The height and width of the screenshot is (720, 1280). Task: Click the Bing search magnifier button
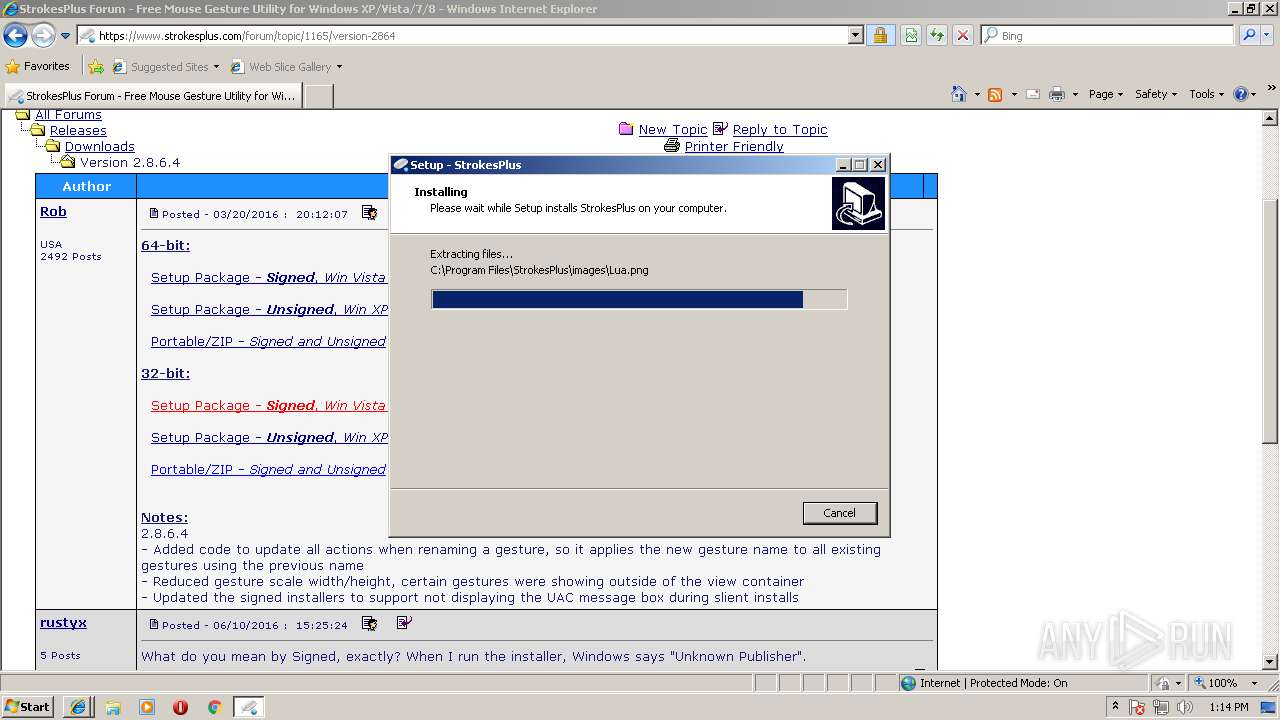tap(1249, 35)
